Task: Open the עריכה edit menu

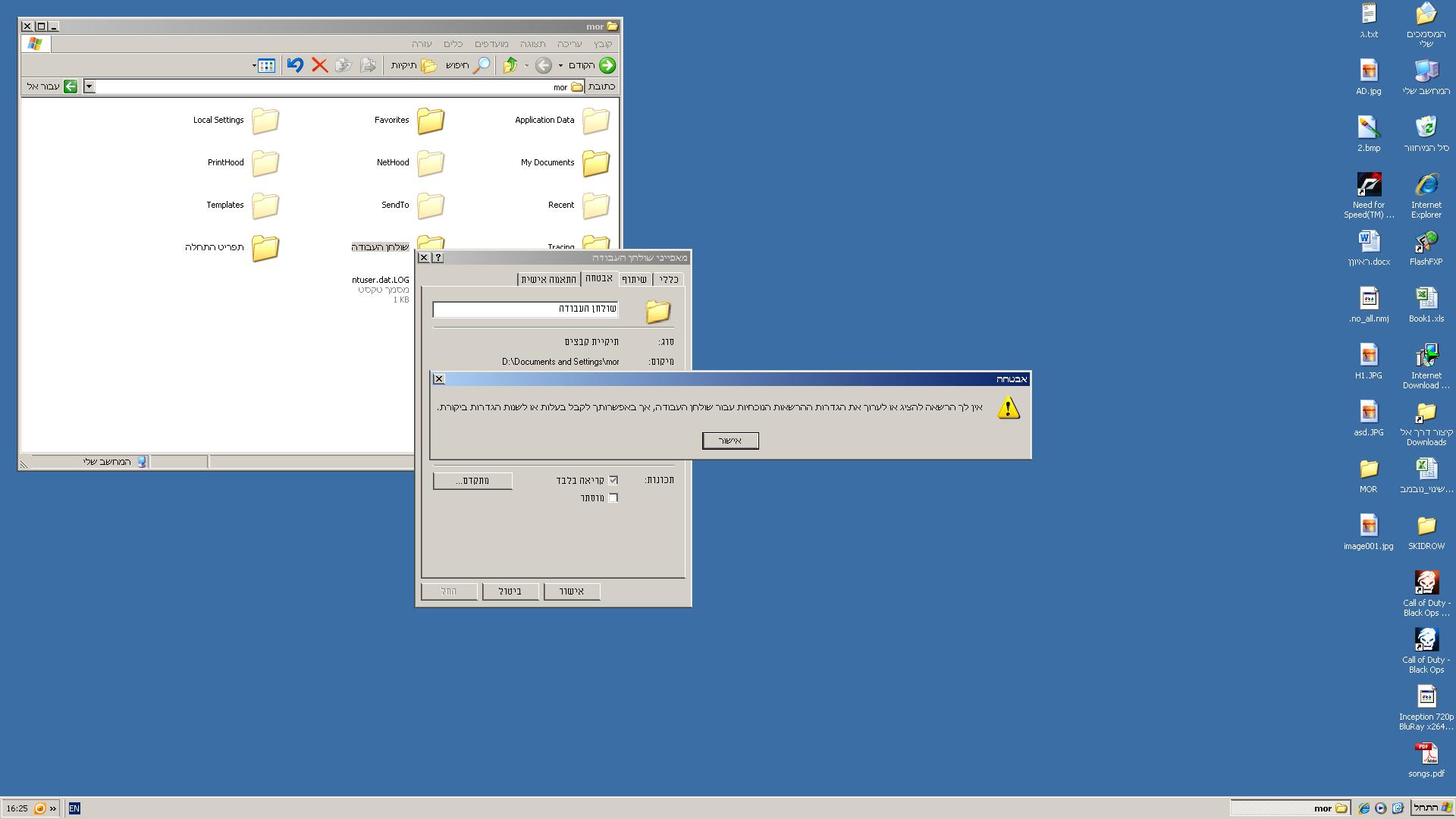Action: coord(570,44)
